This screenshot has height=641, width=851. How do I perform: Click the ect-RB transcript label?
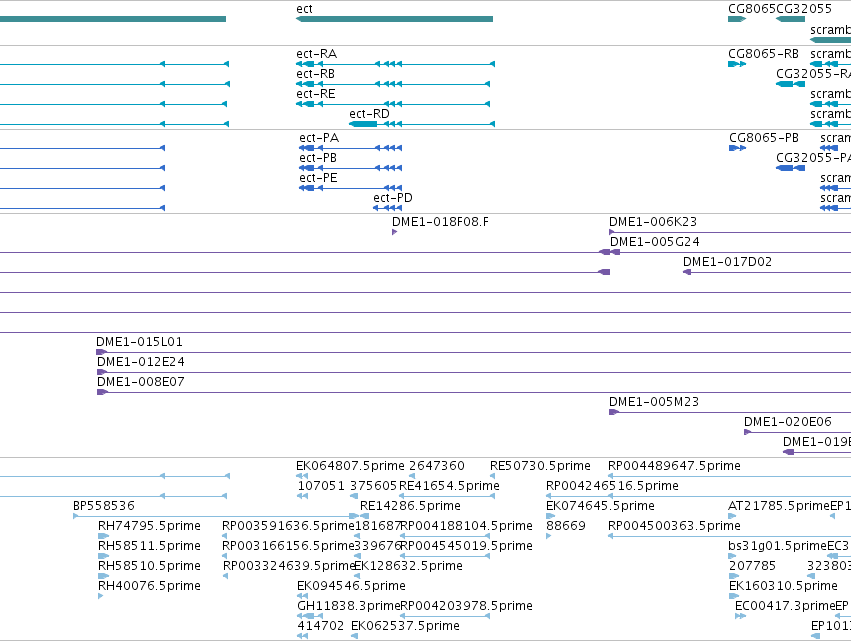coord(315,74)
